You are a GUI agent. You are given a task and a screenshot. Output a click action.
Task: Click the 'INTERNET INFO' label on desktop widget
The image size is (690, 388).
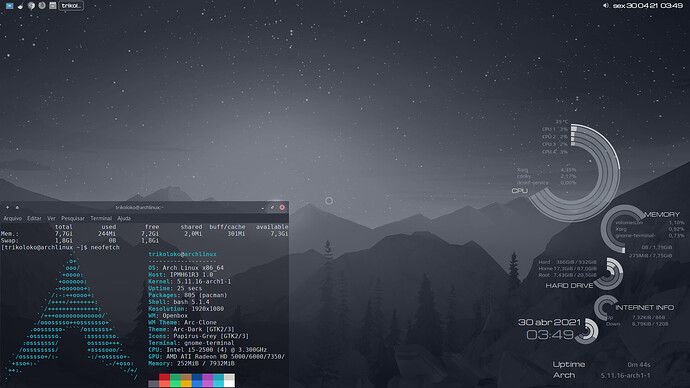645,307
